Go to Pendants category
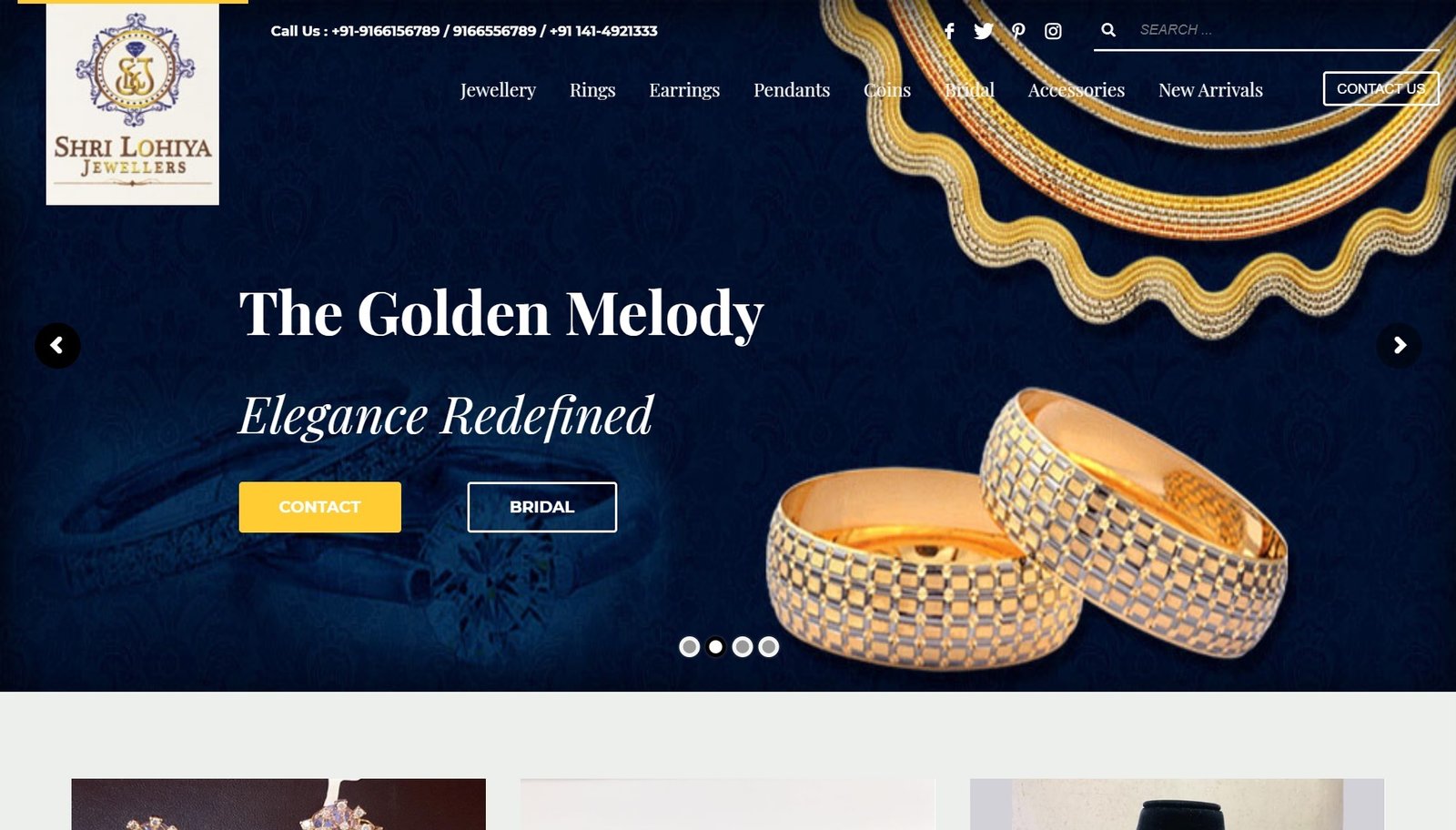 pos(792,90)
